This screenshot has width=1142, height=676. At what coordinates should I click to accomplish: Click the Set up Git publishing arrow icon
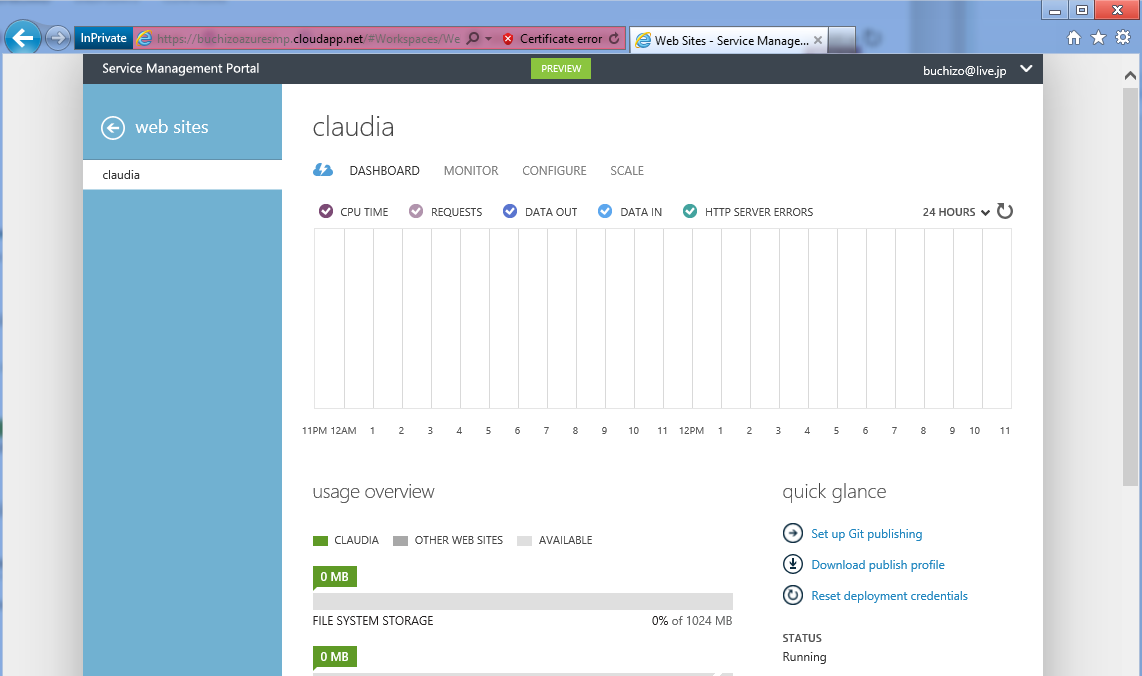click(x=792, y=533)
